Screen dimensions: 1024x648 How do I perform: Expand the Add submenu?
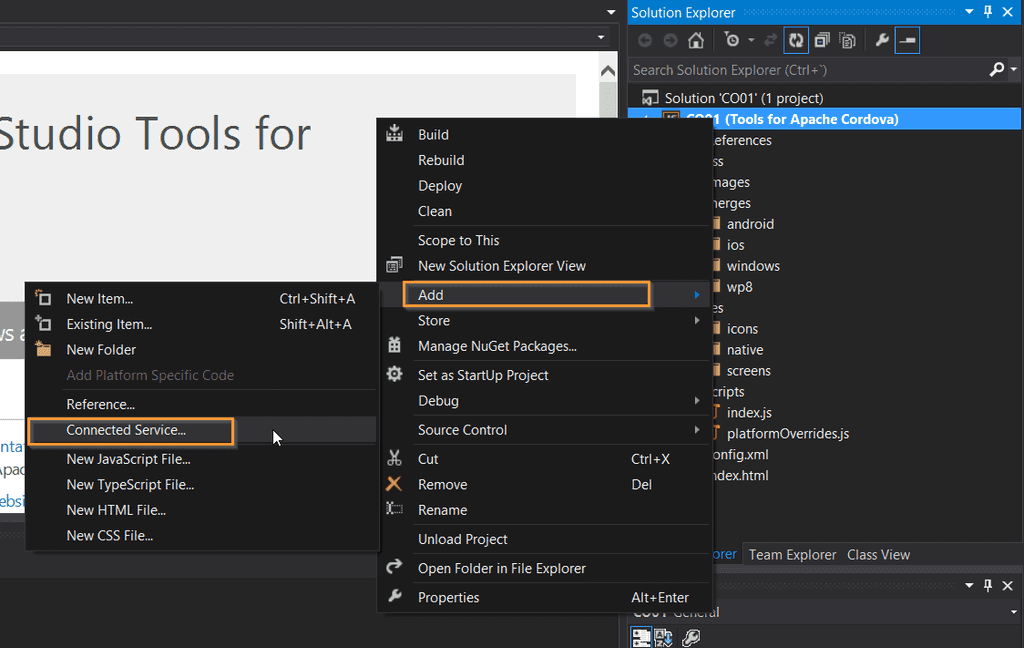[x=543, y=295]
